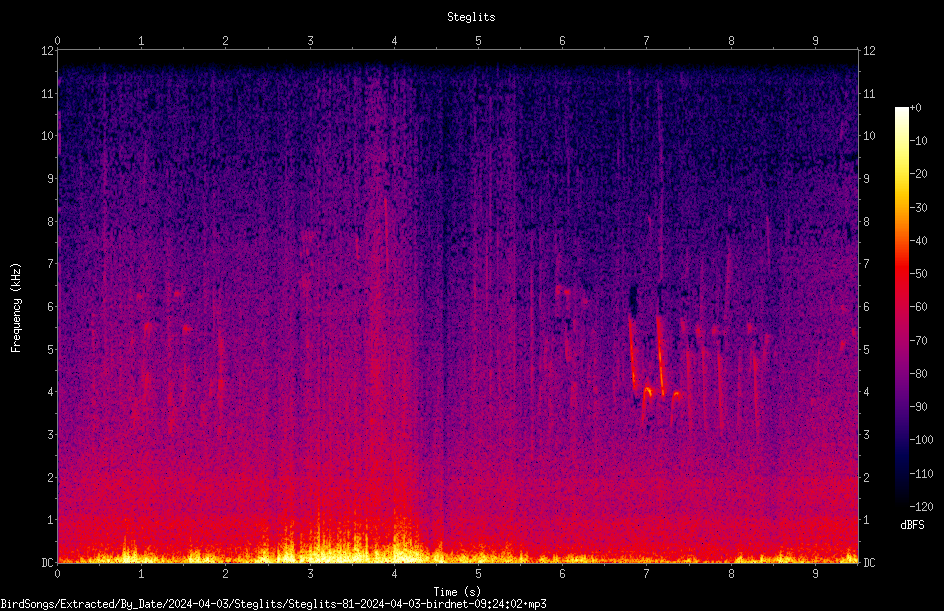Click the Time (s) axis label
Image resolution: width=944 pixels, height=611 pixels.
(x=458, y=592)
